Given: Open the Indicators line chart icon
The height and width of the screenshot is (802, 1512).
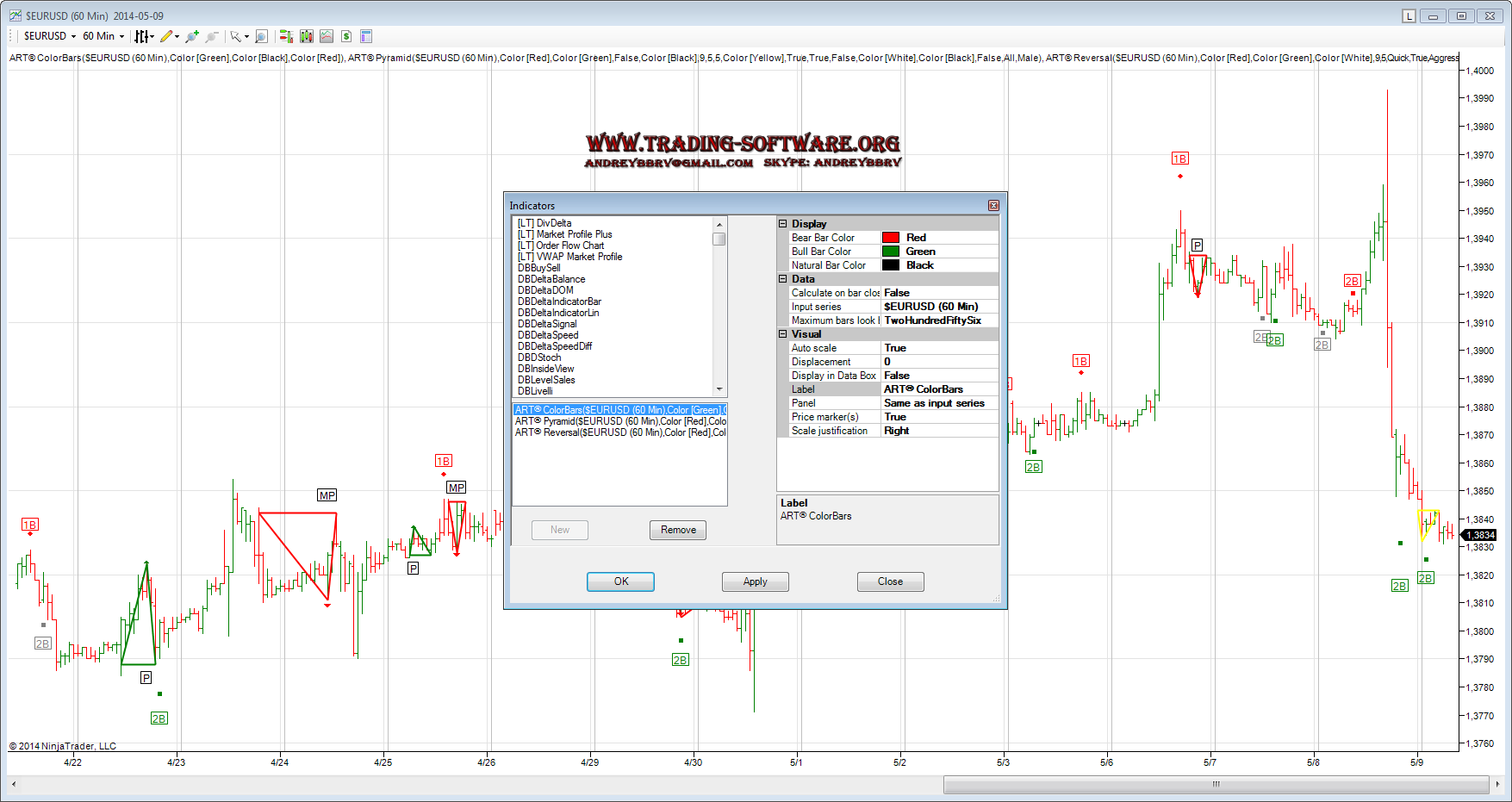Looking at the screenshot, I should click(x=327, y=36).
